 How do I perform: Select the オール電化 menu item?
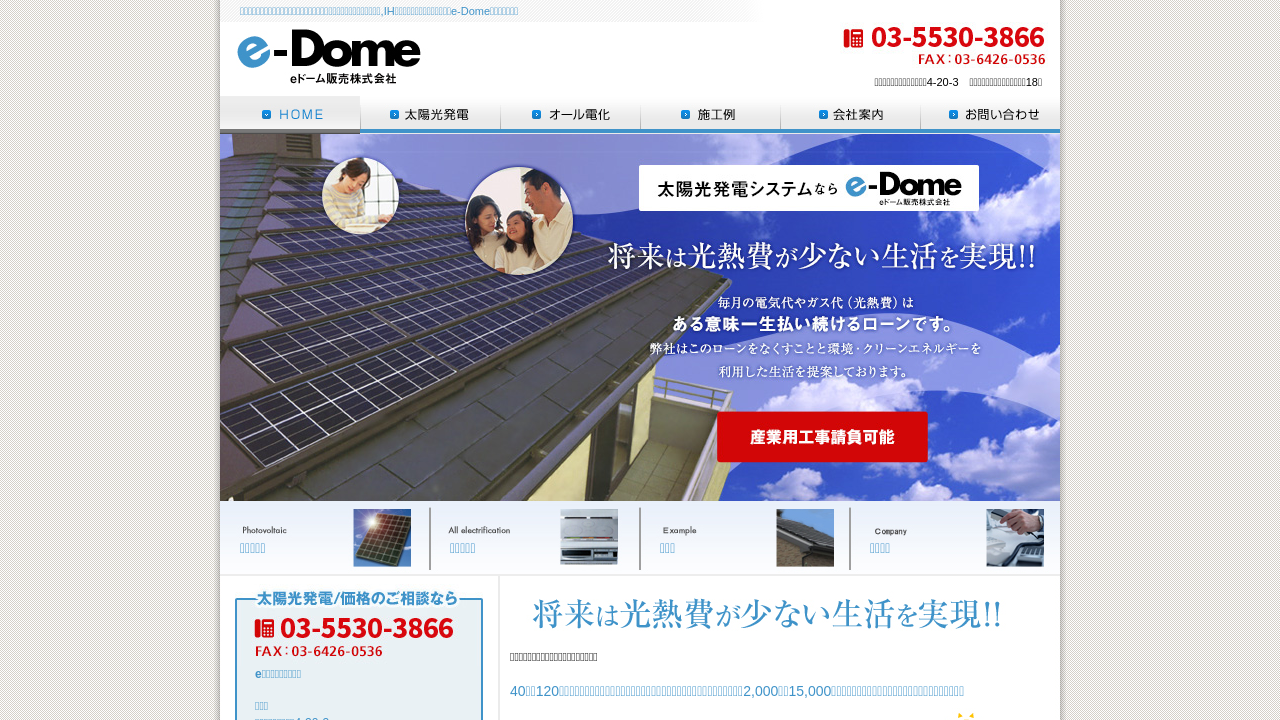(570, 114)
